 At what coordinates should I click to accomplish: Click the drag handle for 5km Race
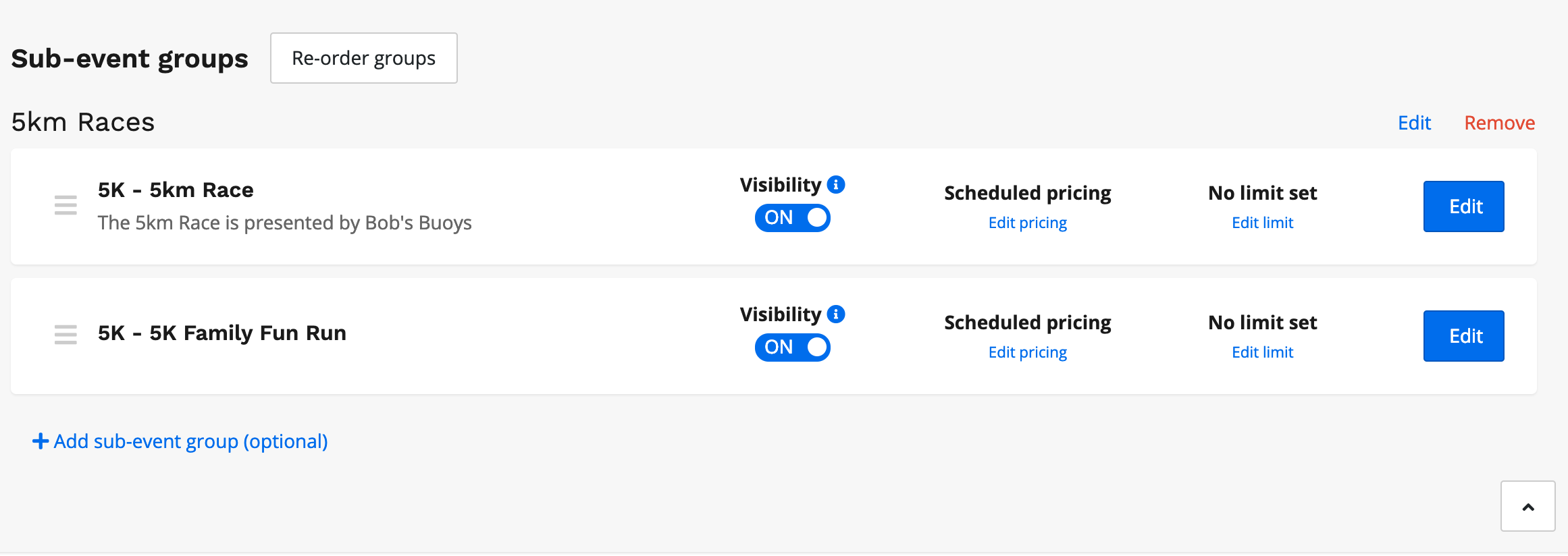[66, 205]
